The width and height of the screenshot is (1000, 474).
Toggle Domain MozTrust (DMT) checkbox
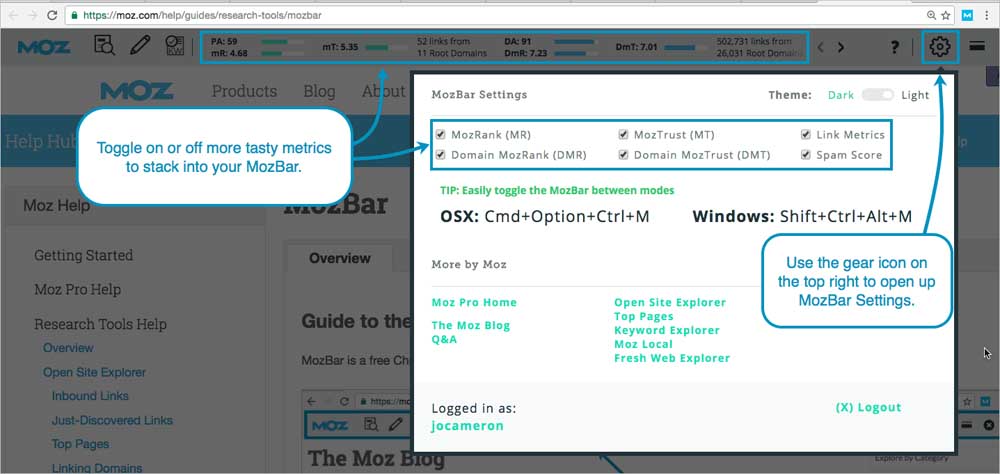click(x=623, y=154)
